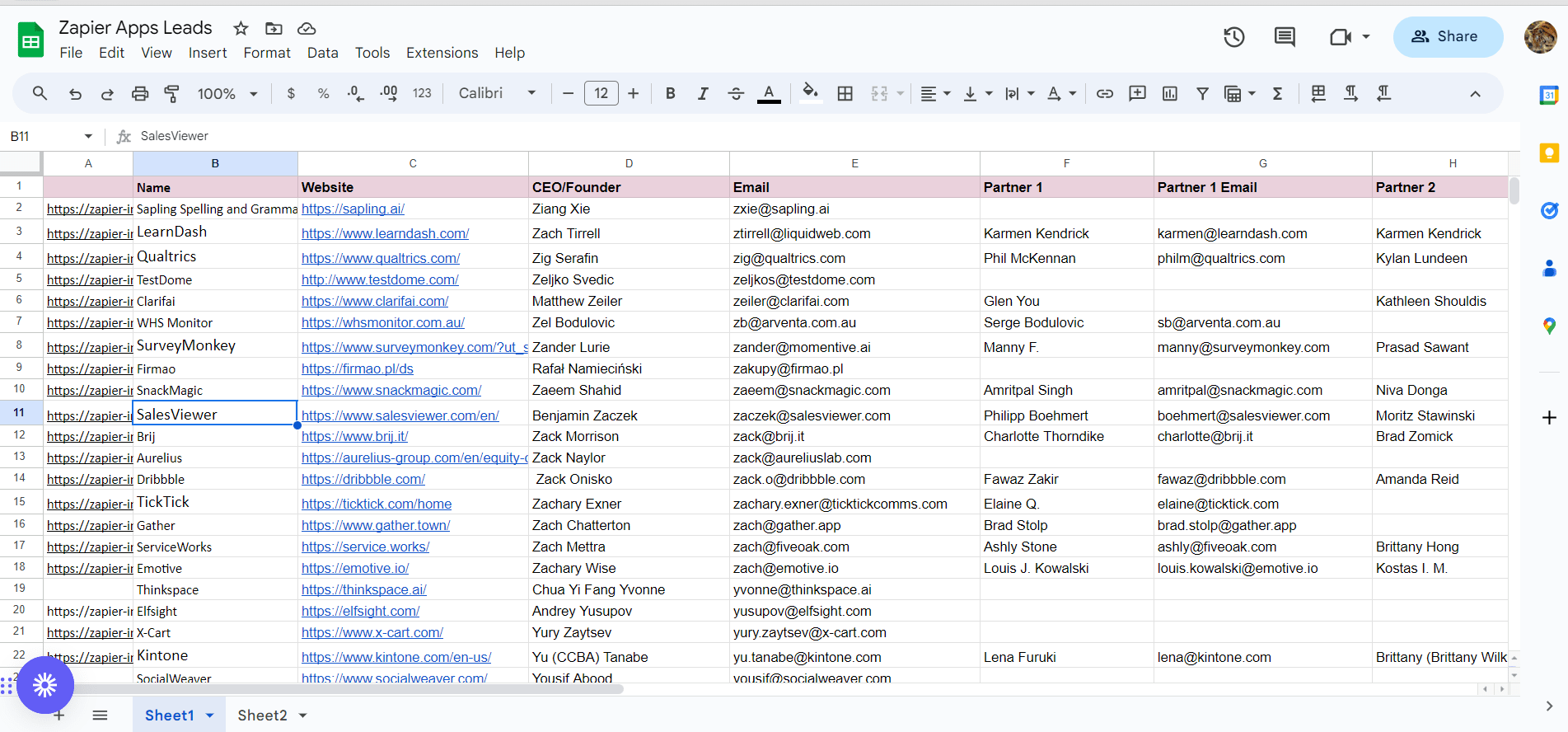The width and height of the screenshot is (1568, 732).
Task: Insert a comment from toolbar
Action: tap(1137, 93)
